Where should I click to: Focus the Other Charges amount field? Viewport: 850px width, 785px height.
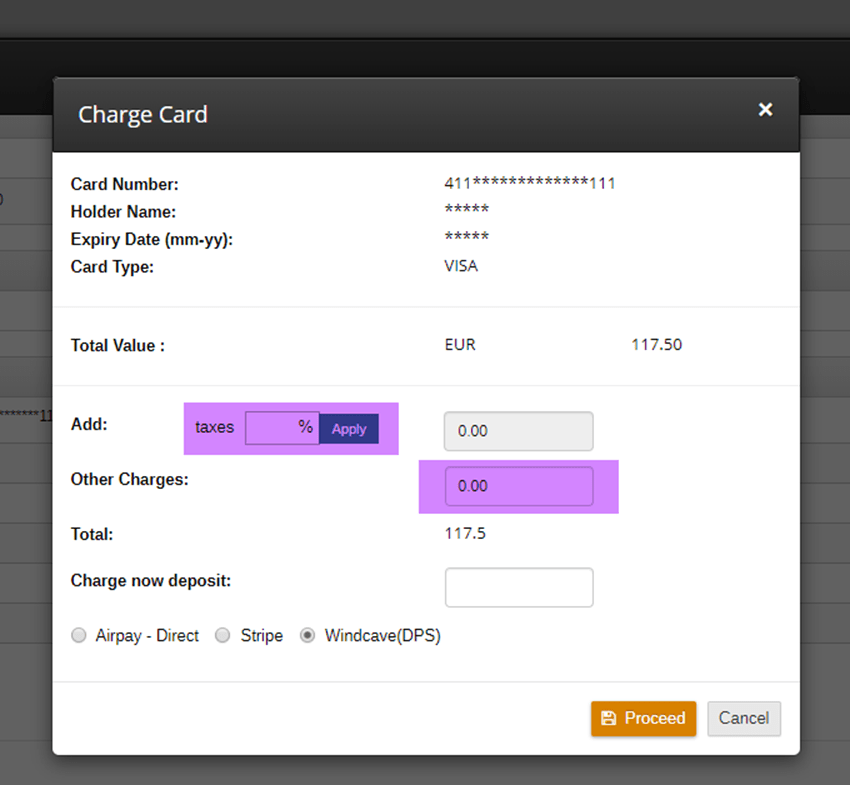518,486
